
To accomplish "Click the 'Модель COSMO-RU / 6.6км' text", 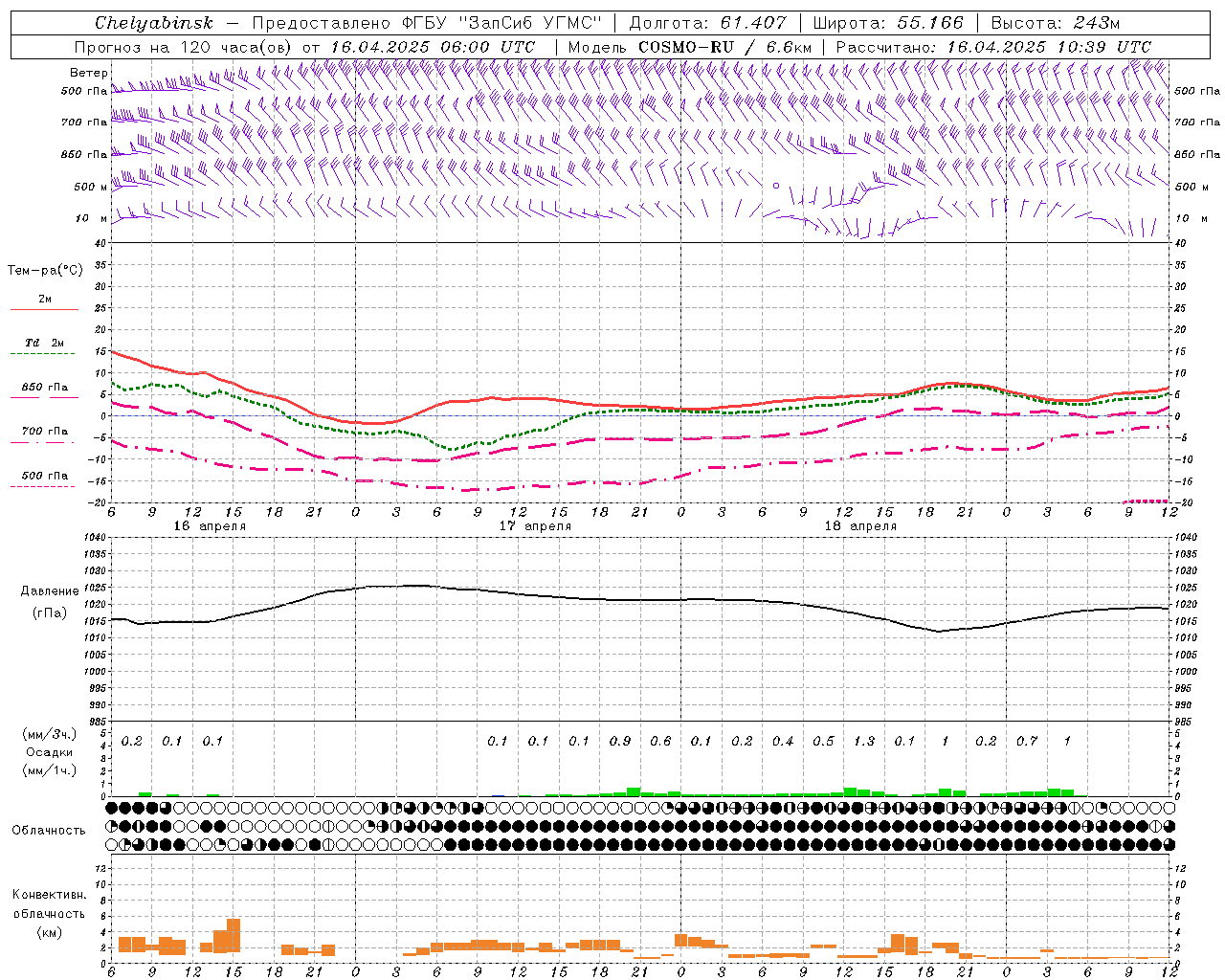I will 690,47.
